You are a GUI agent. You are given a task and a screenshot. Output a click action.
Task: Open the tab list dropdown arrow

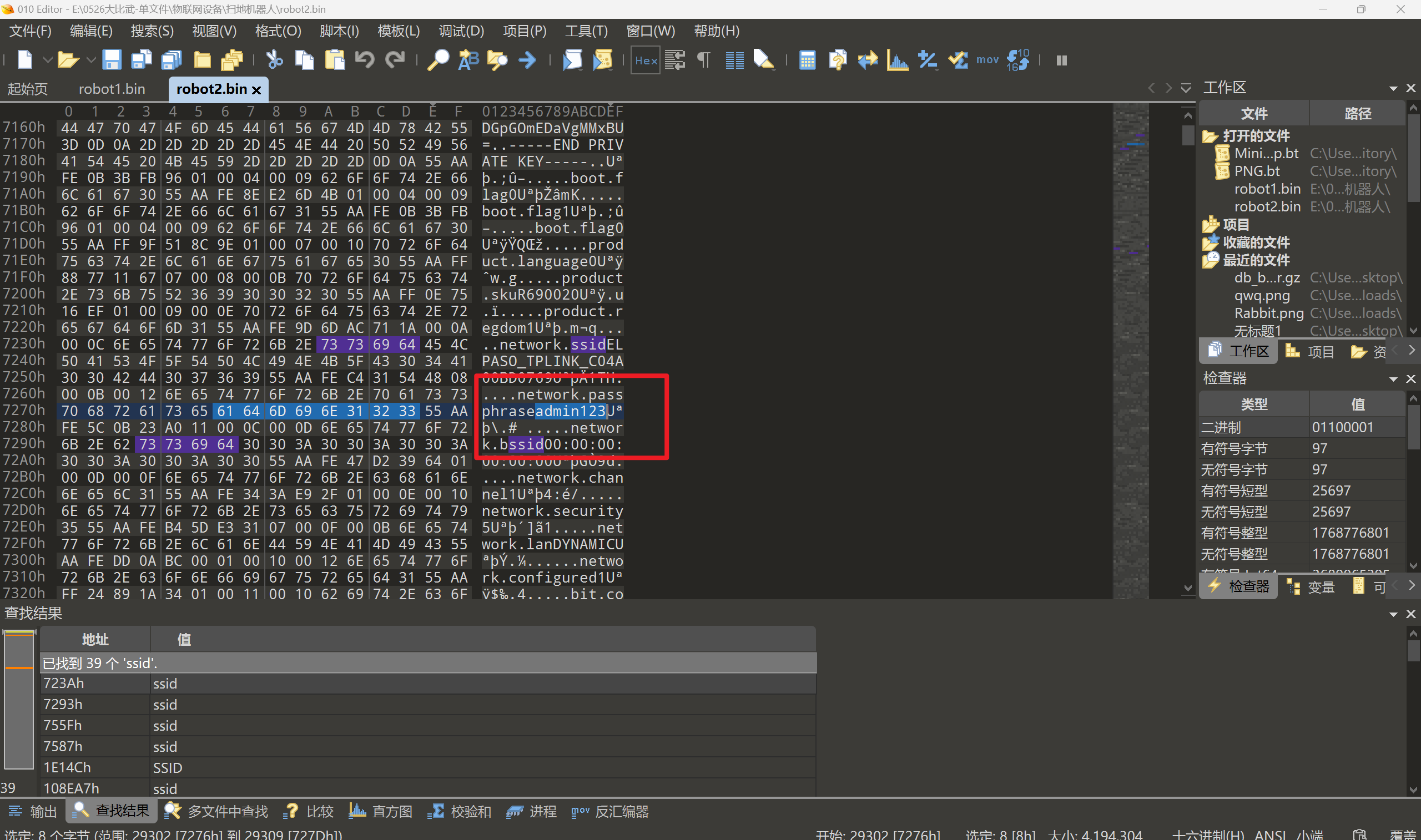click(x=1186, y=88)
